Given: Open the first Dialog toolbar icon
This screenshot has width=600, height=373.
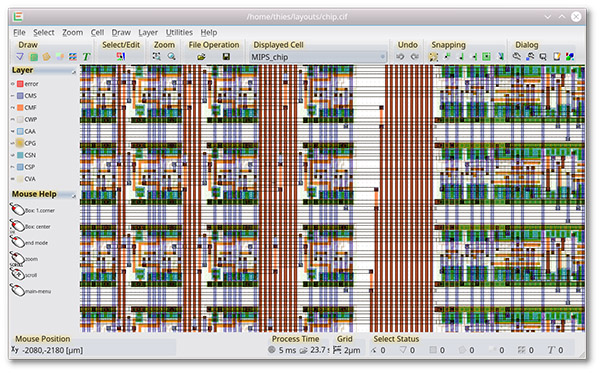Looking at the screenshot, I should [517, 57].
